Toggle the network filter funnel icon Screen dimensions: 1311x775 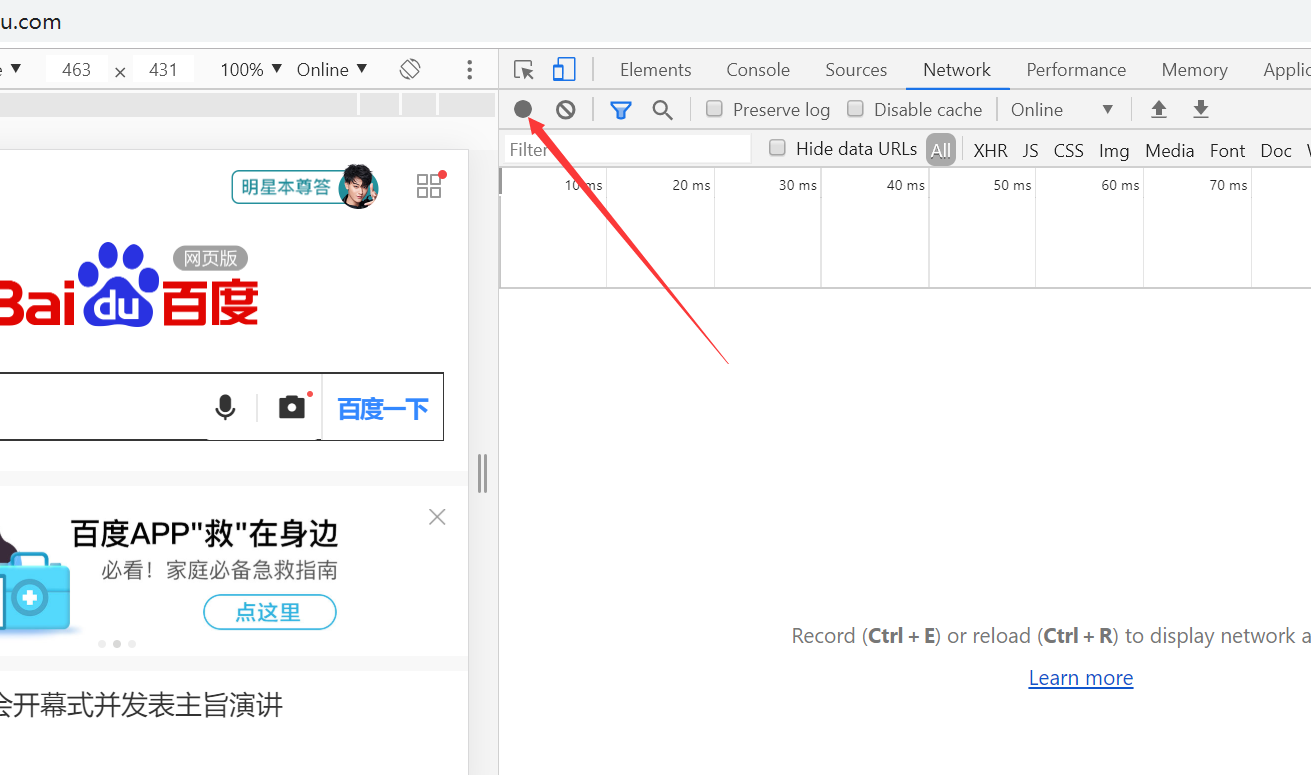621,110
